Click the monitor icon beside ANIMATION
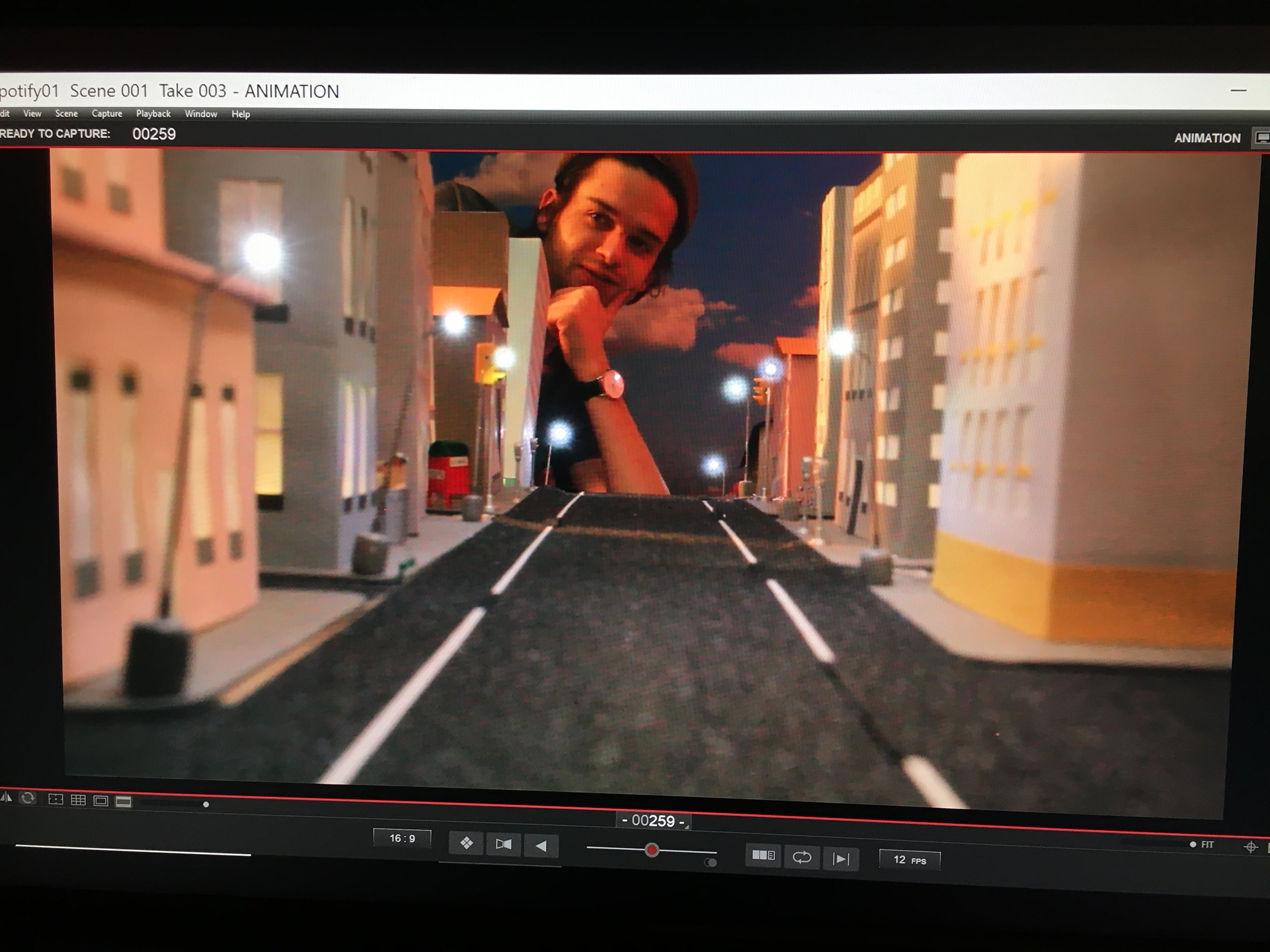The height and width of the screenshot is (952, 1270). 1261,138
